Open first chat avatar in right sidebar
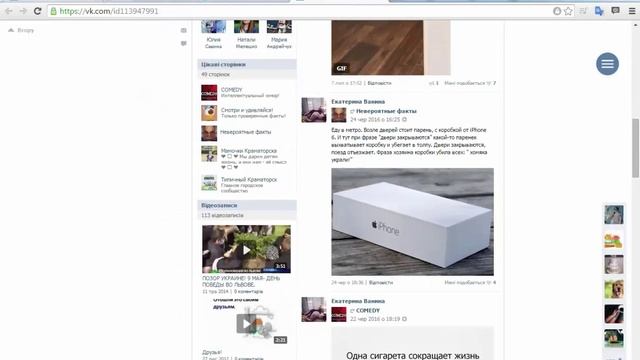 point(614,215)
